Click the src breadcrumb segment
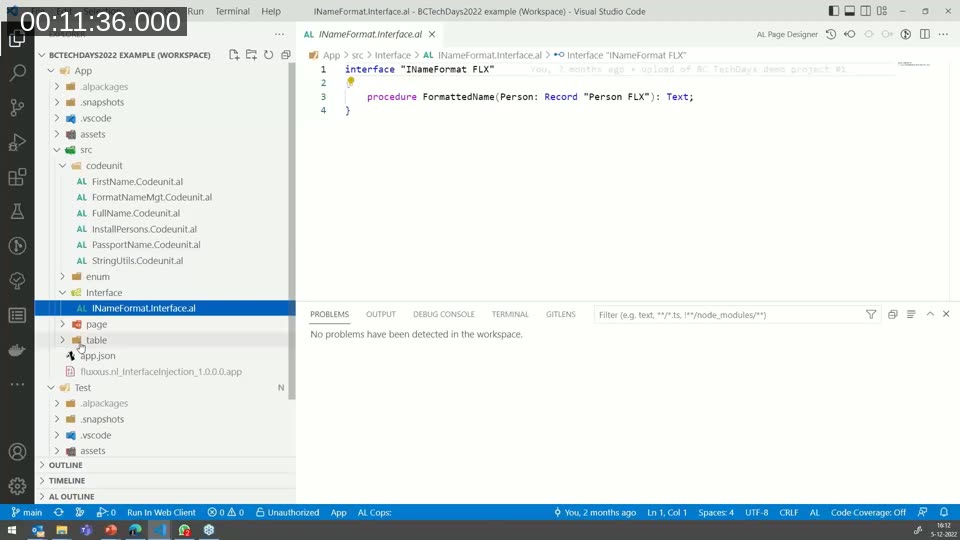Viewport: 960px width, 540px height. click(357, 55)
